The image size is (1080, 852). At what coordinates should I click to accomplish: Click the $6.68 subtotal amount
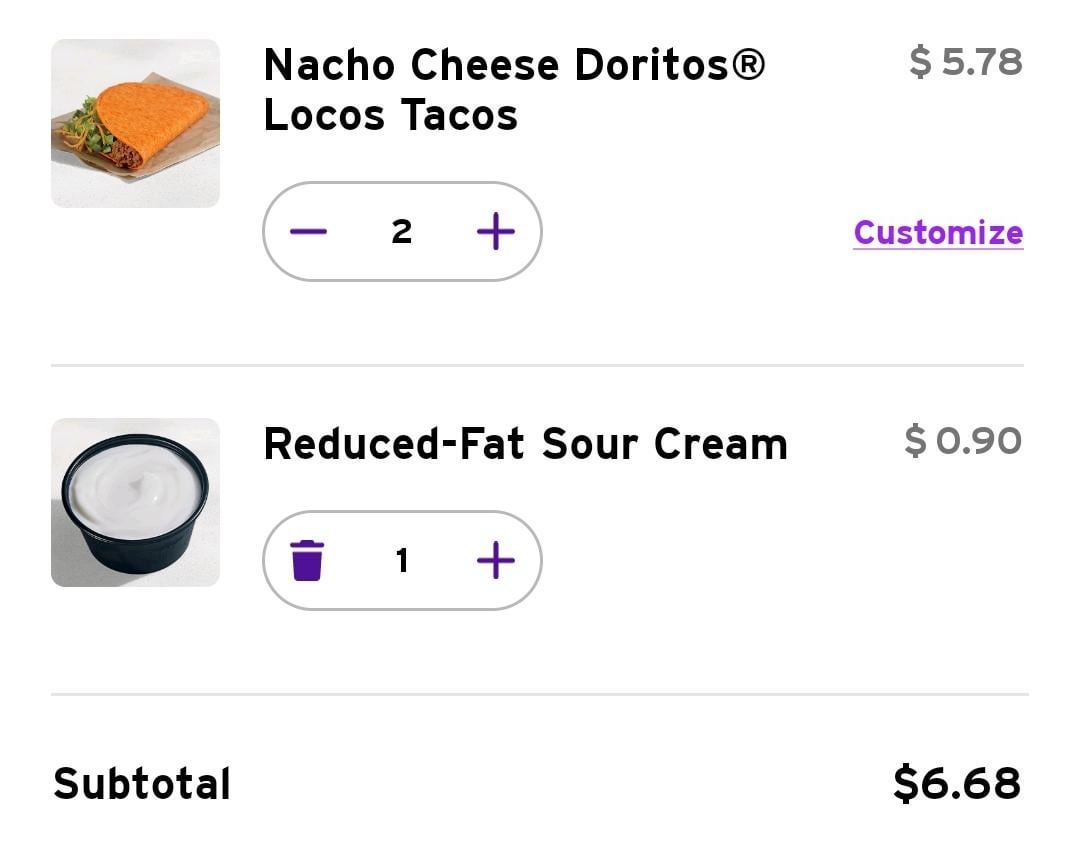(x=956, y=783)
